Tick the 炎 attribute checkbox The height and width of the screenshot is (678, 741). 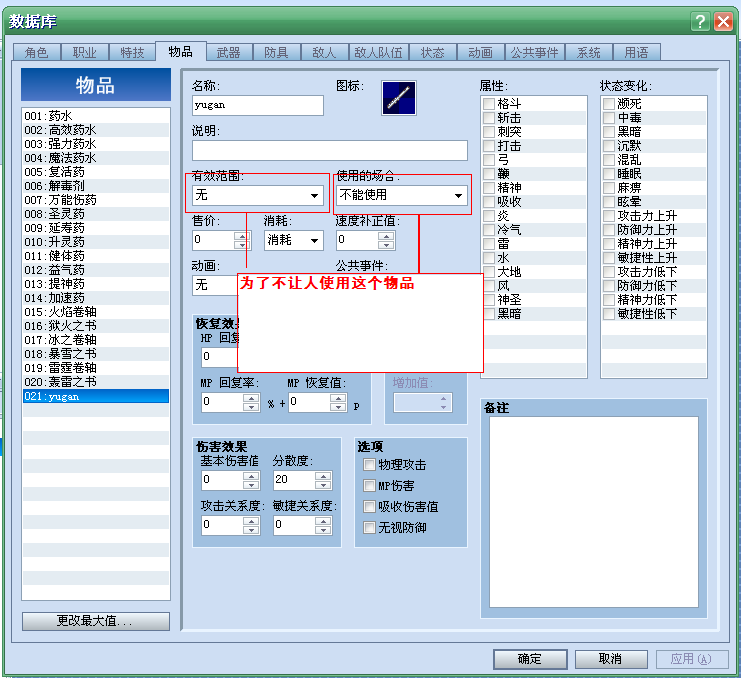[489, 216]
